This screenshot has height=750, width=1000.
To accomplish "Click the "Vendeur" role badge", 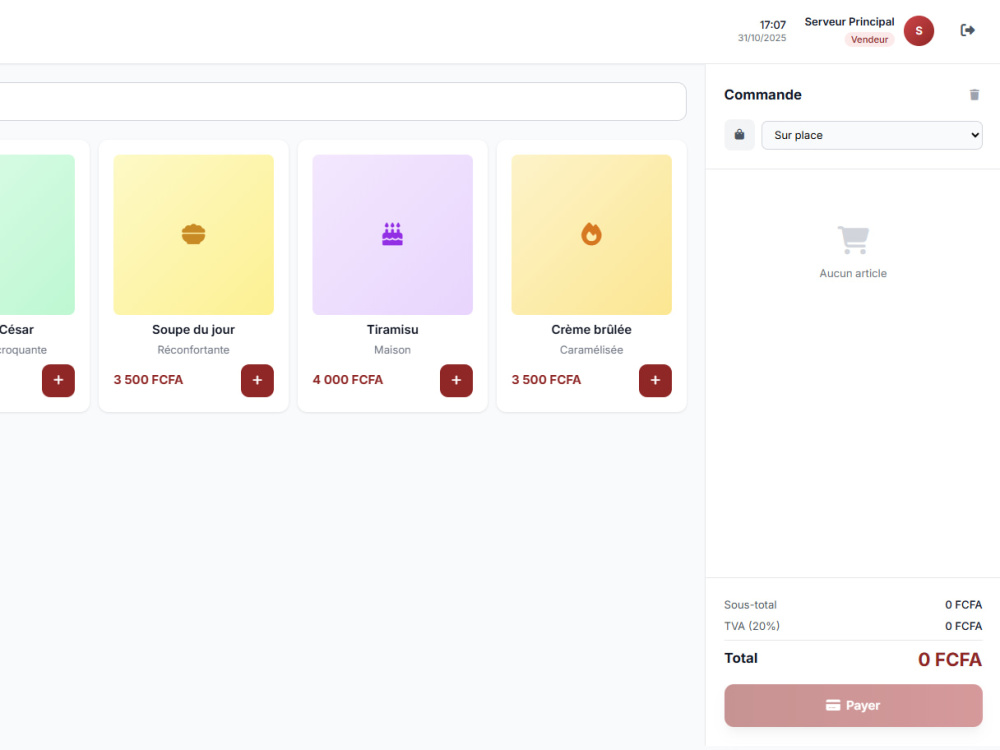I will tap(869, 40).
